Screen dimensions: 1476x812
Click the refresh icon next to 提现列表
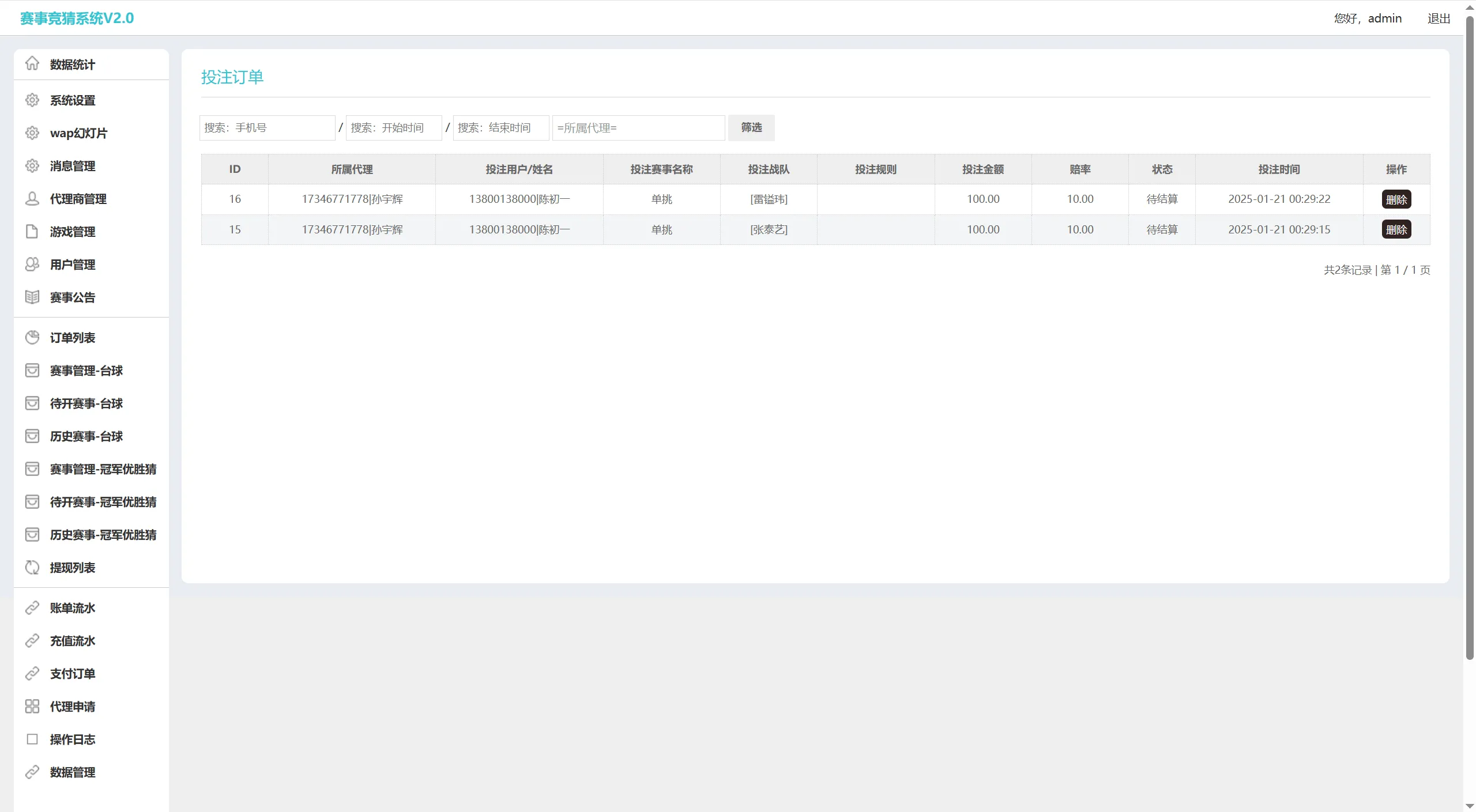(32, 568)
